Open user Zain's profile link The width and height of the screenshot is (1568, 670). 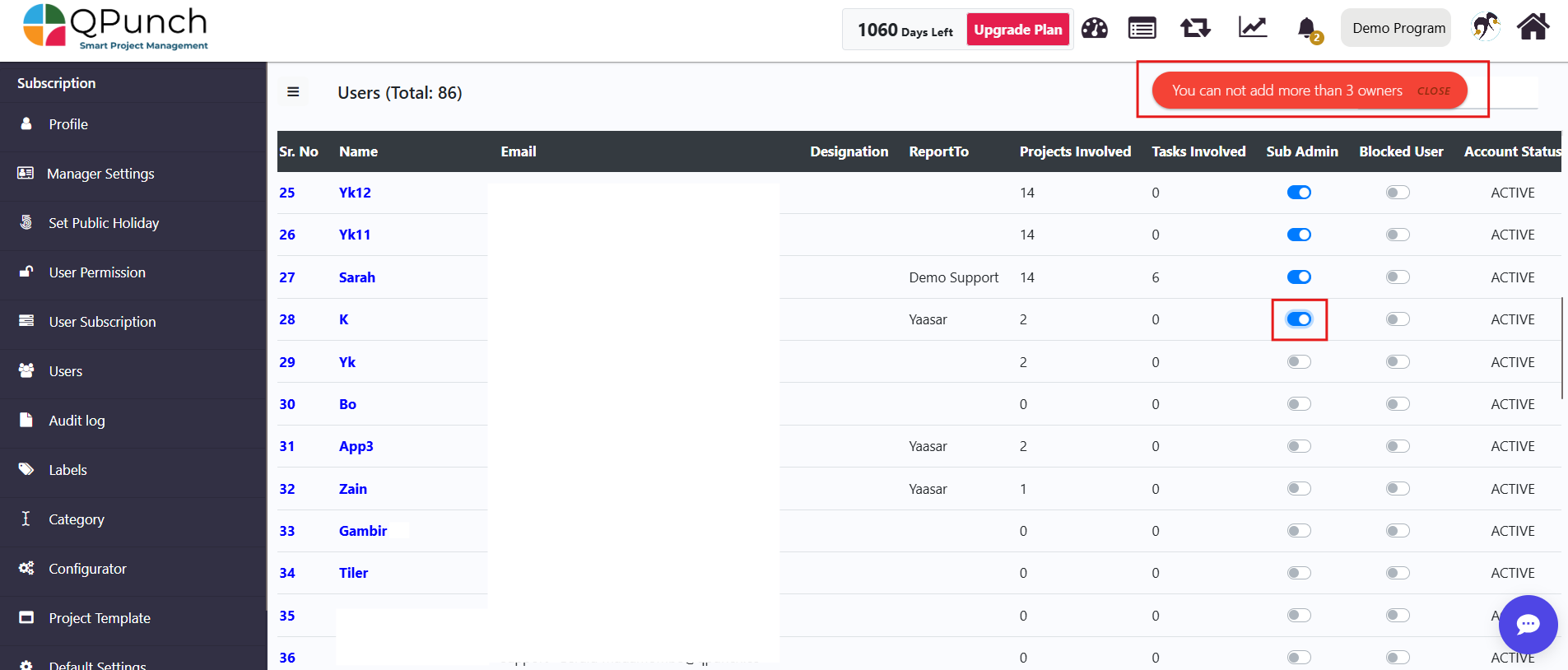pos(353,489)
